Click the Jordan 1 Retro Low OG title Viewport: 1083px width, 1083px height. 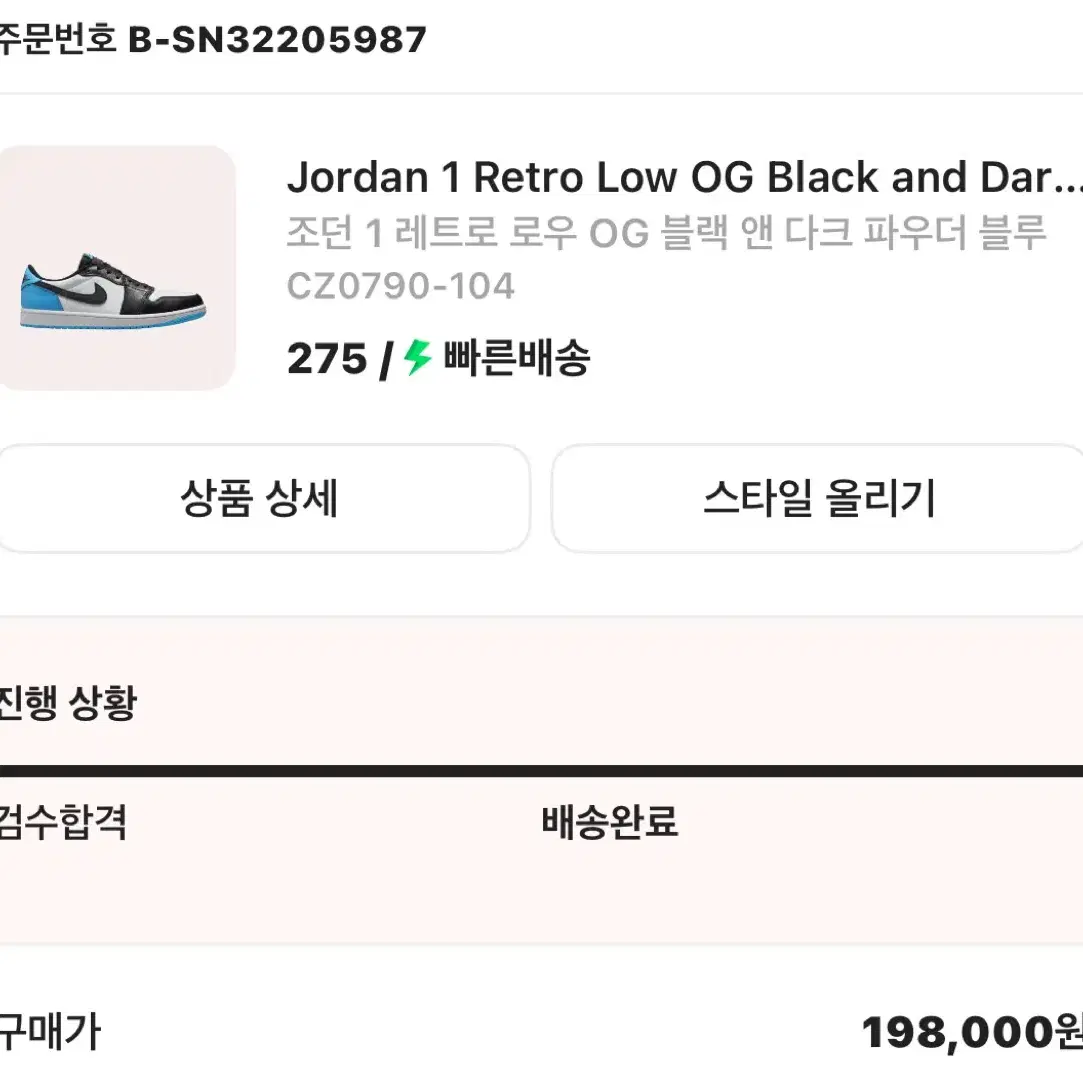[660, 177]
